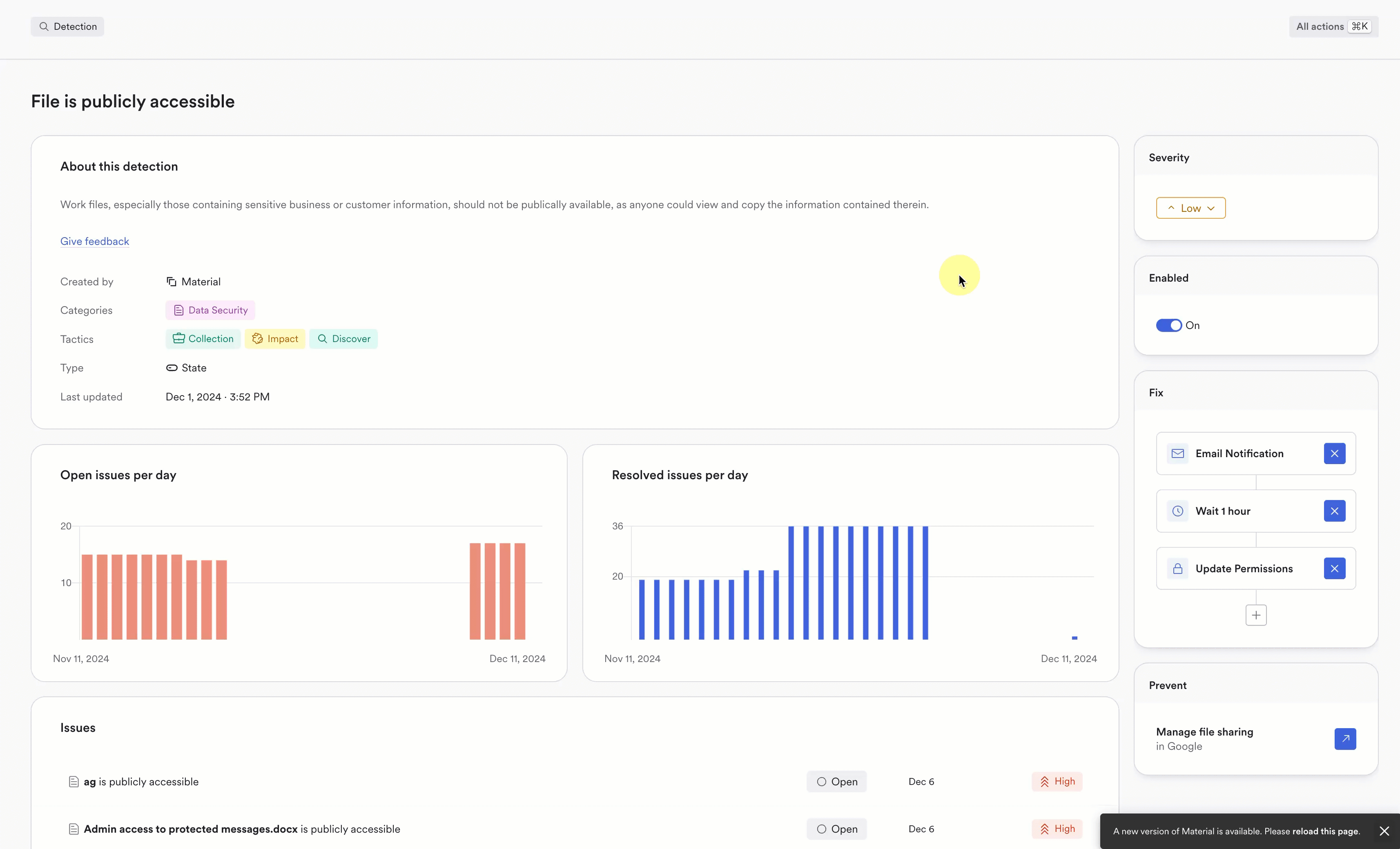This screenshot has width=1400, height=849.
Task: Click the Give feedback link
Action: coord(94,241)
